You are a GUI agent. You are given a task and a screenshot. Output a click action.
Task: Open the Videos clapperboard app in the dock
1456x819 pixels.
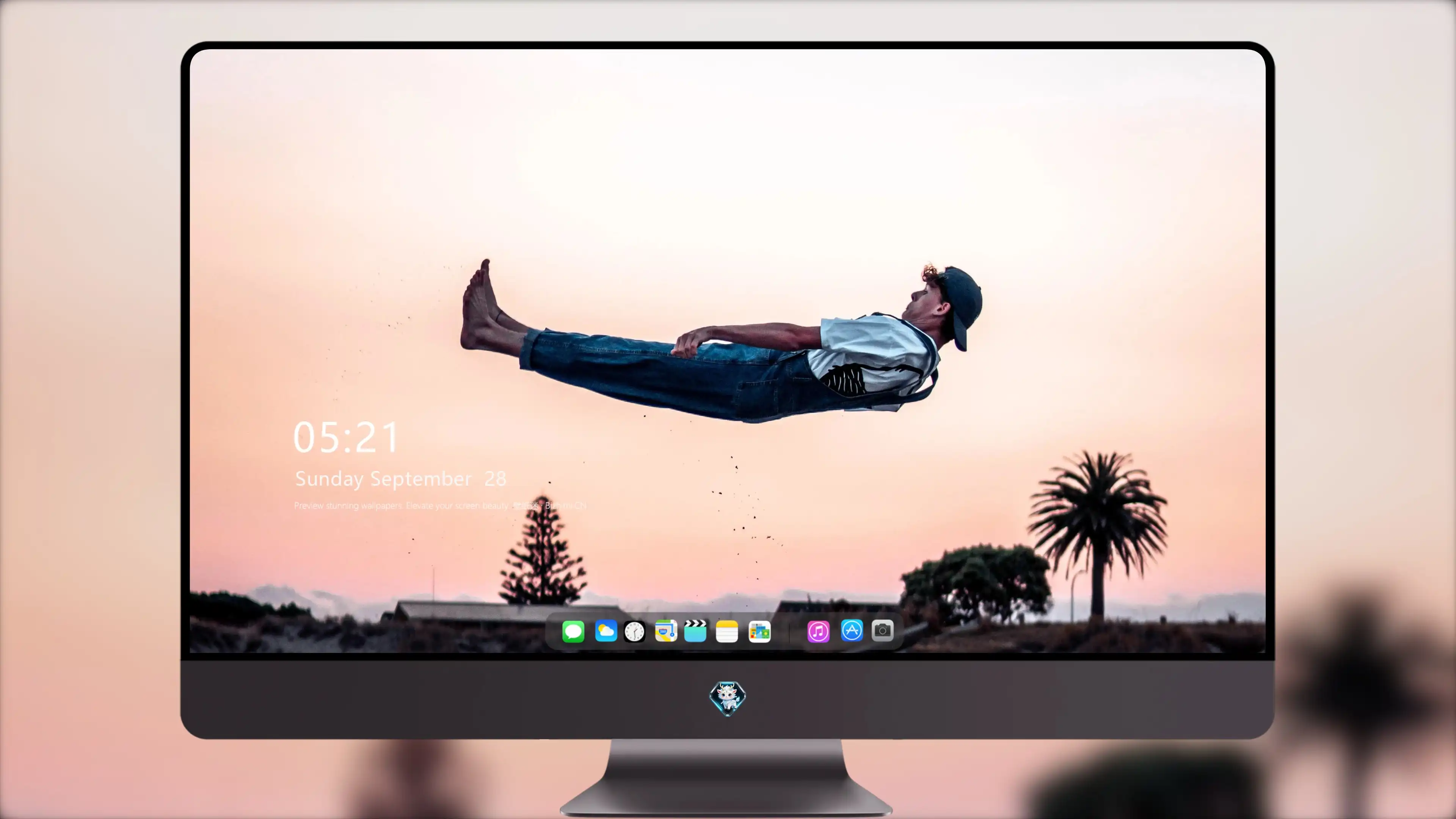coord(695,631)
